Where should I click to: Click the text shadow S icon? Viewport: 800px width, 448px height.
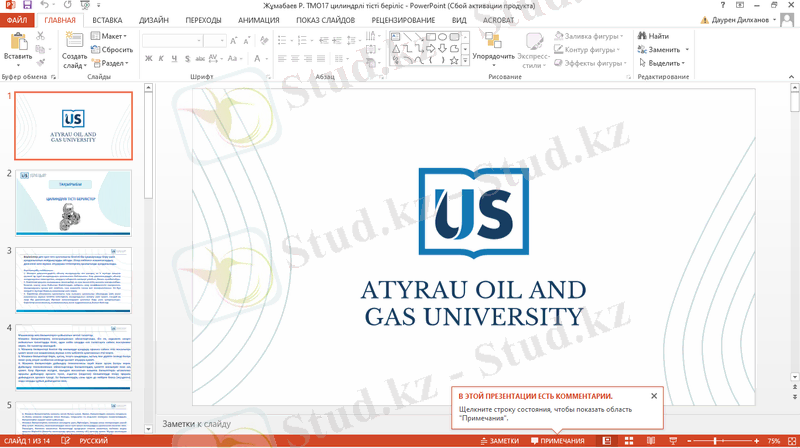(187, 59)
